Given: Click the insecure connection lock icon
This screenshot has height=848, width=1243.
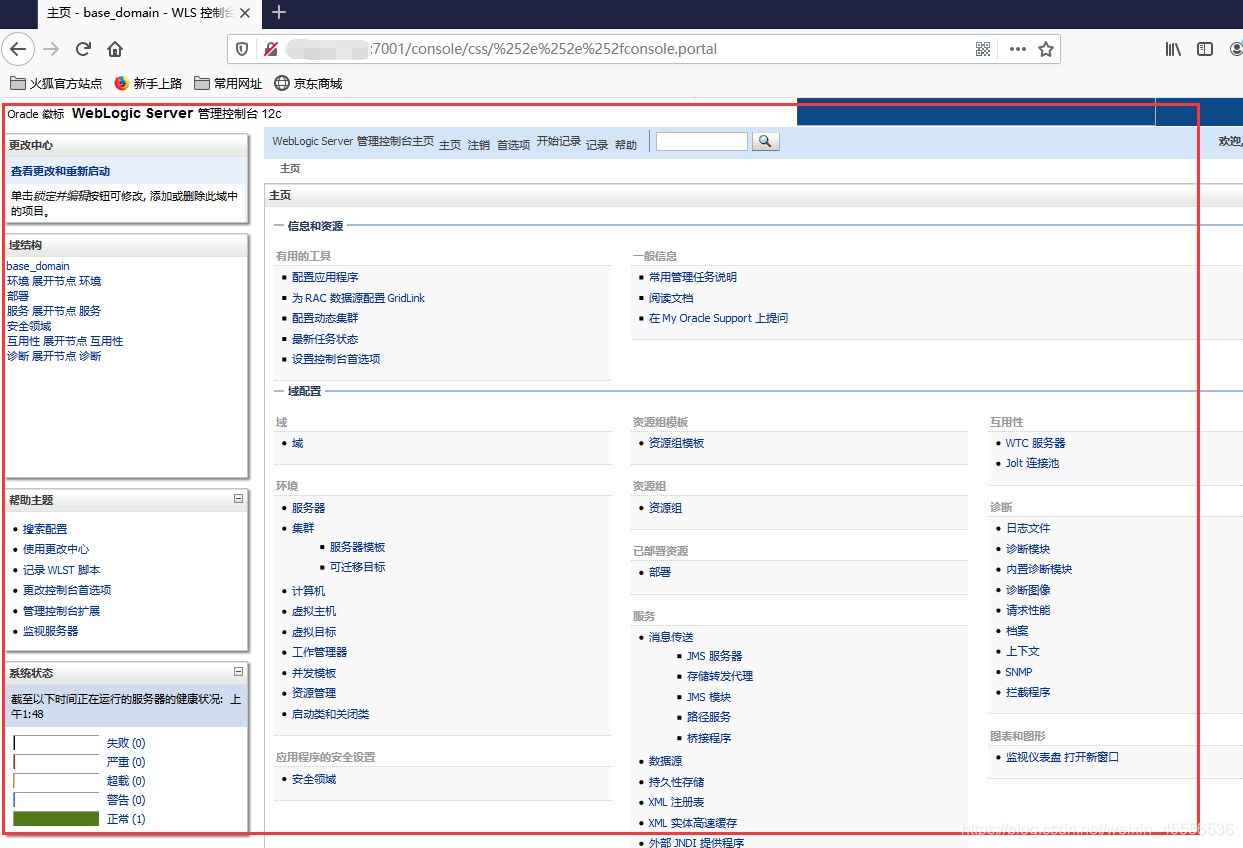Looking at the screenshot, I should (x=270, y=49).
